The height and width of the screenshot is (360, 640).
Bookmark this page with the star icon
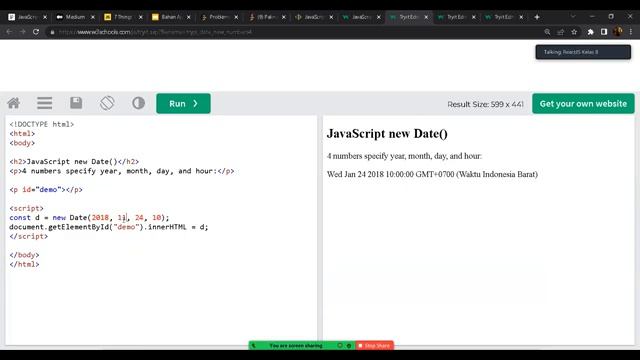point(574,32)
